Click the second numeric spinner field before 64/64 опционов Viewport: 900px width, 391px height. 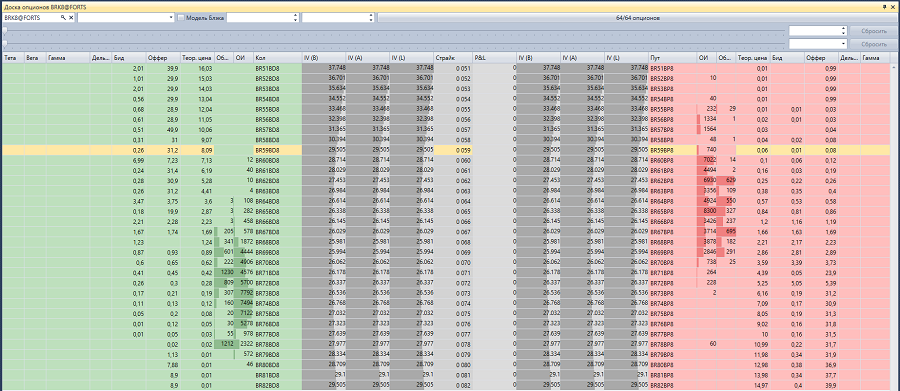[338, 18]
